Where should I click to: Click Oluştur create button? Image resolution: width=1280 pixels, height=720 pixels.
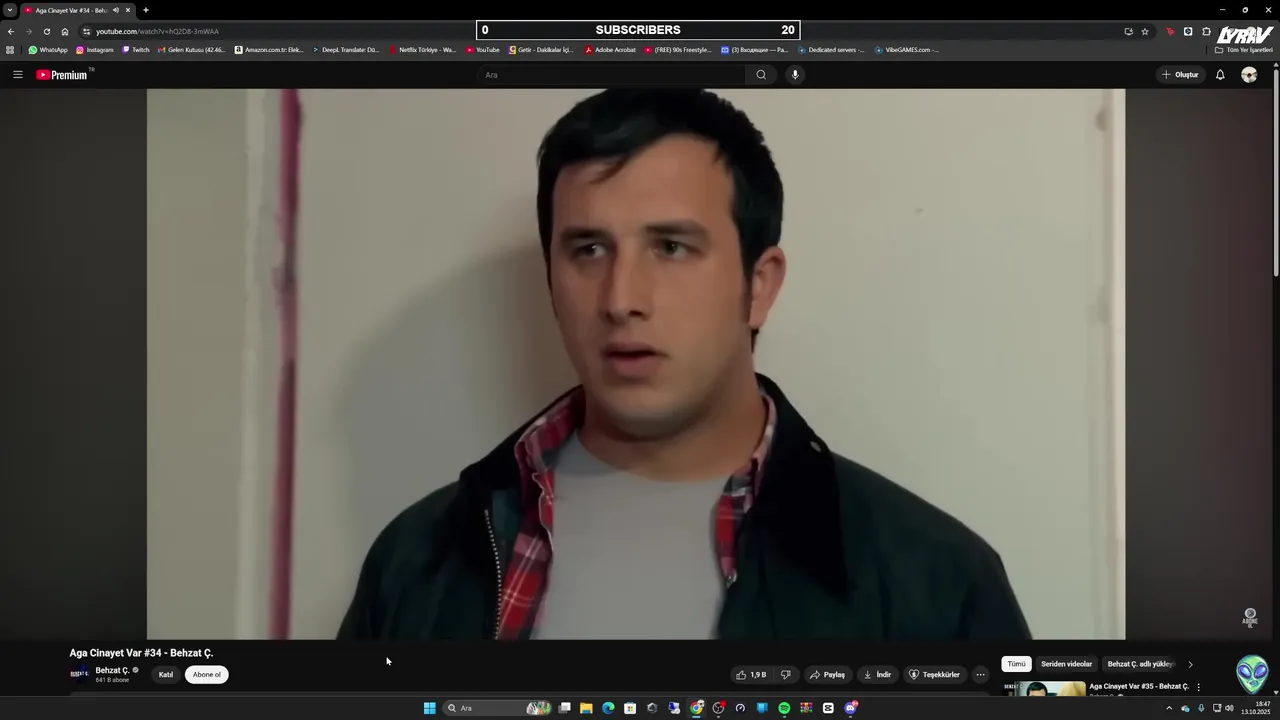1180,75
